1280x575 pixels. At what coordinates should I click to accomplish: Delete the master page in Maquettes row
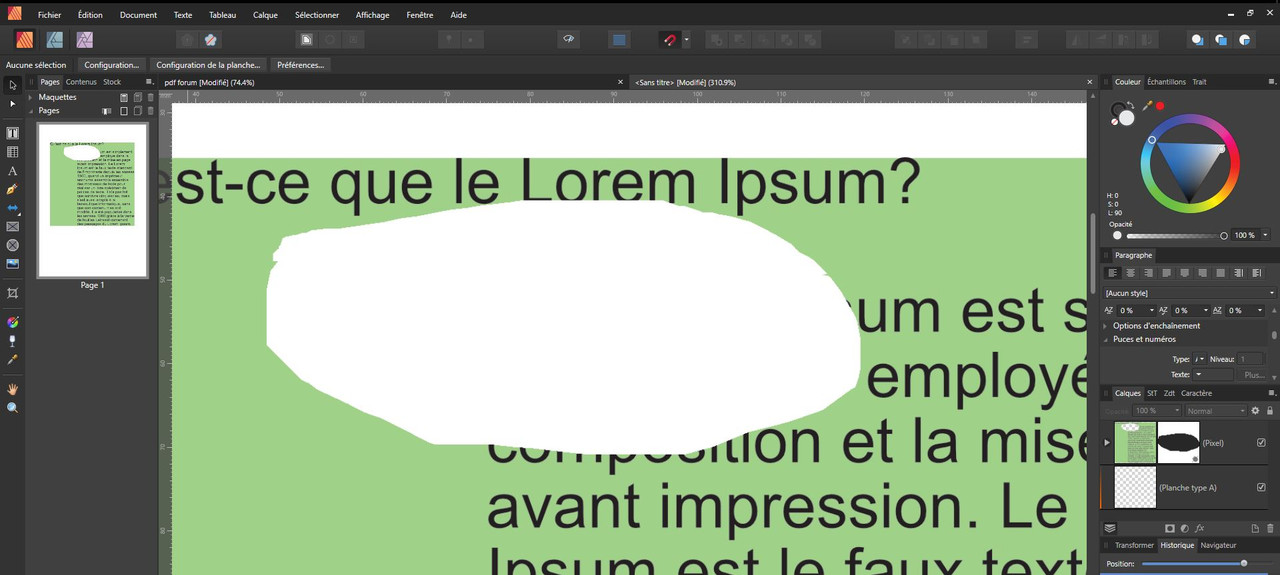tap(151, 97)
